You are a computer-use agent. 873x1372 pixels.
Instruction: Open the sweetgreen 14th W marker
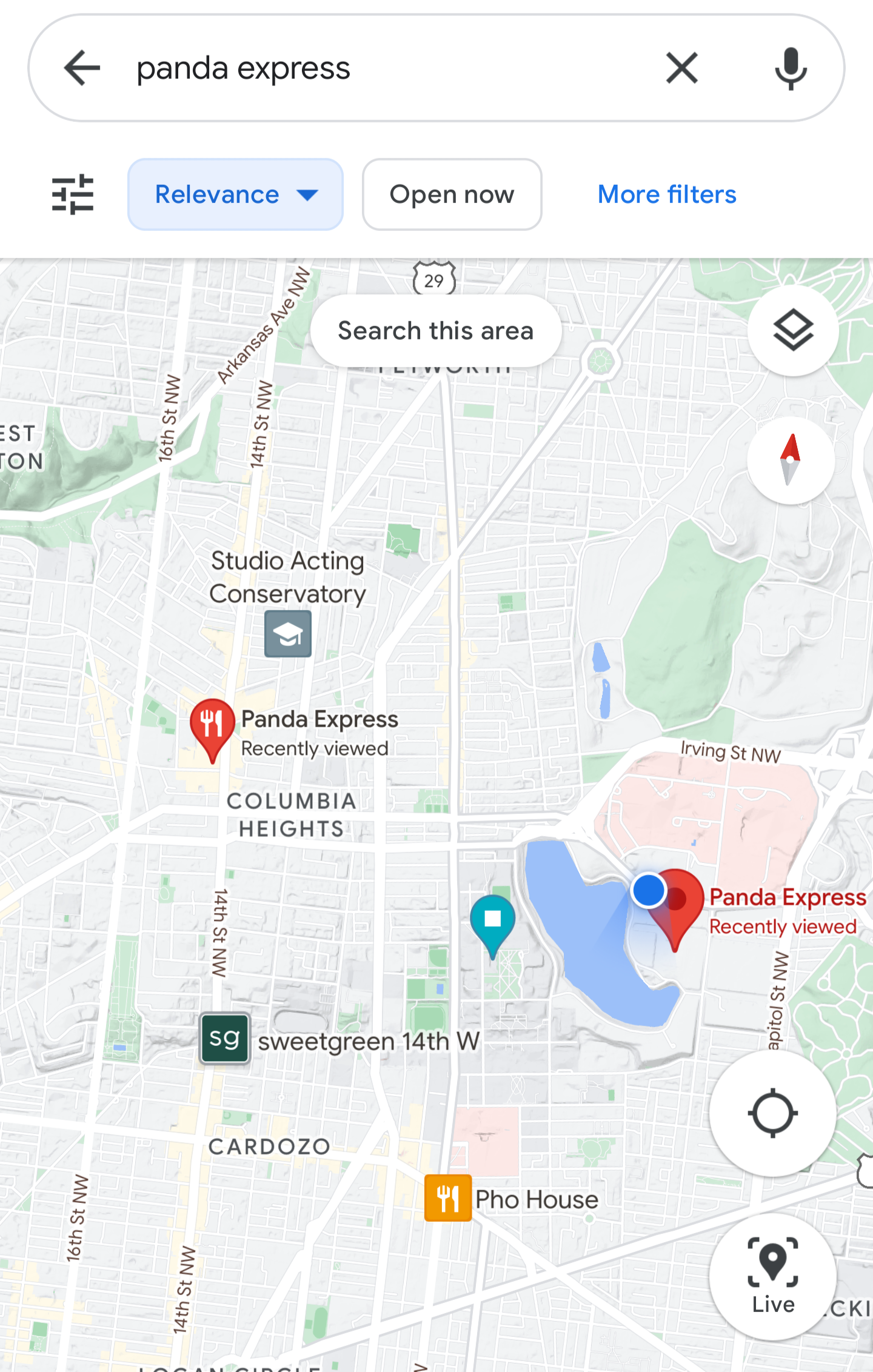click(x=225, y=1039)
